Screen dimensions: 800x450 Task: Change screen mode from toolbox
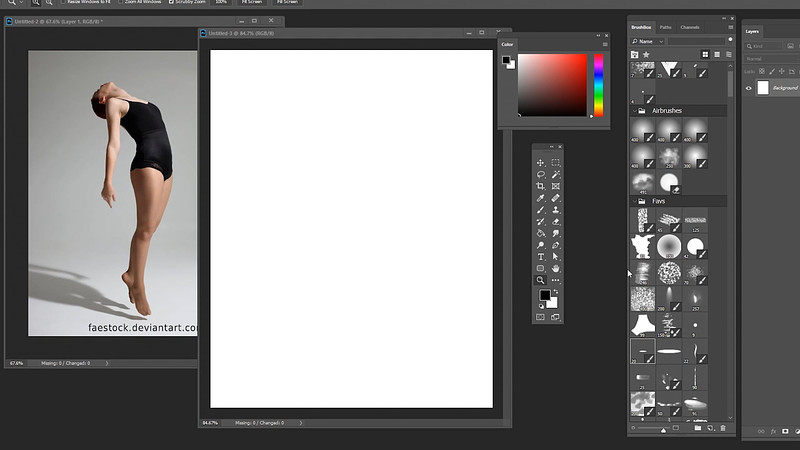[x=556, y=317]
